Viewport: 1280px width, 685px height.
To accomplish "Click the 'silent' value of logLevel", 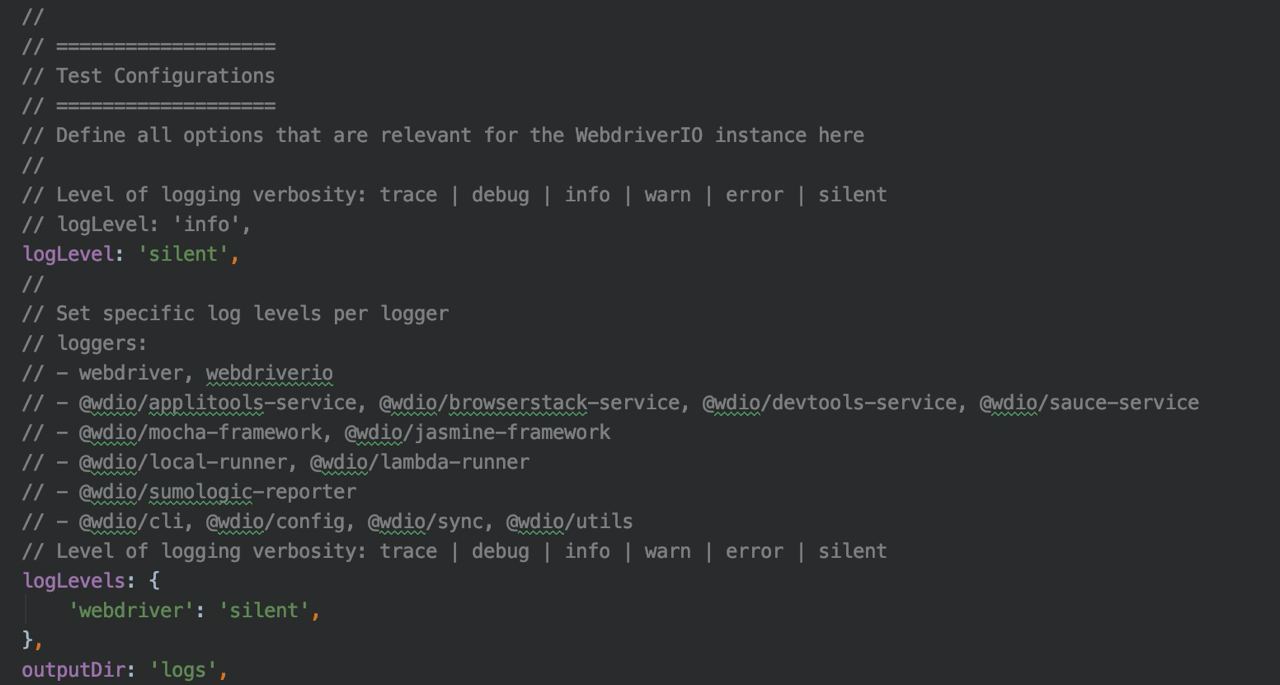I will pos(187,254).
